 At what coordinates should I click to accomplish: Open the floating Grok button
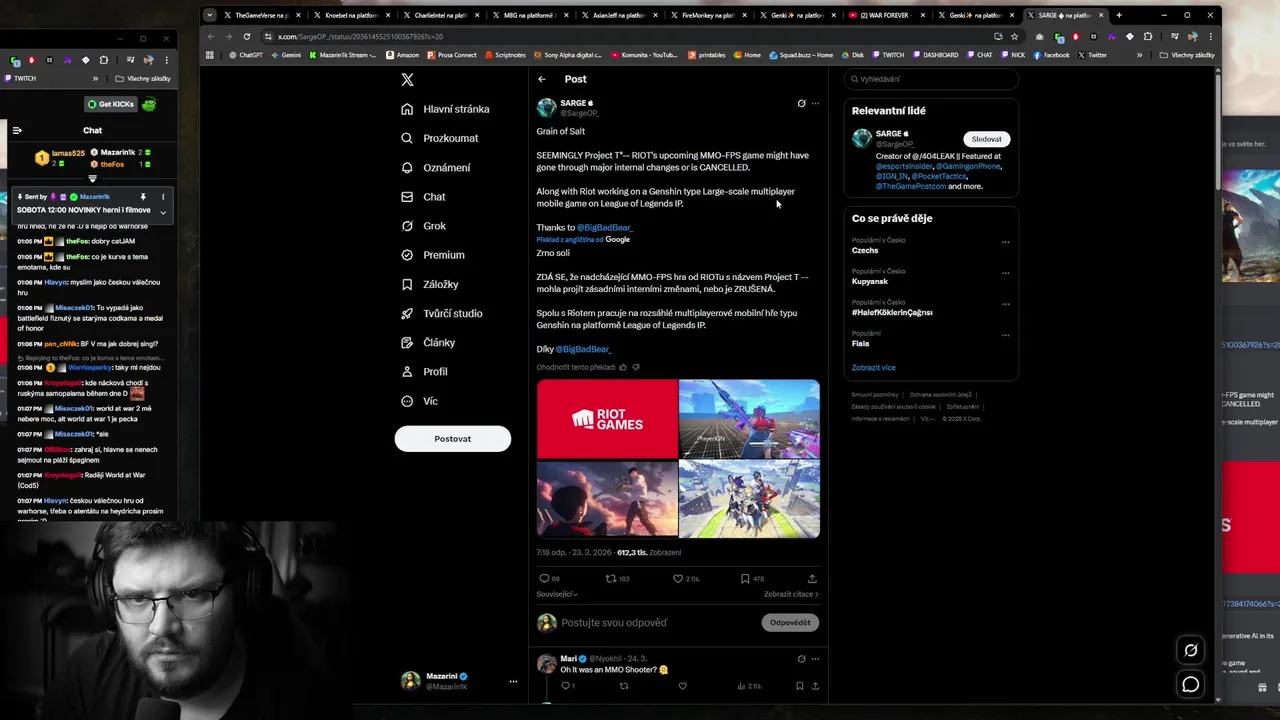click(1191, 651)
